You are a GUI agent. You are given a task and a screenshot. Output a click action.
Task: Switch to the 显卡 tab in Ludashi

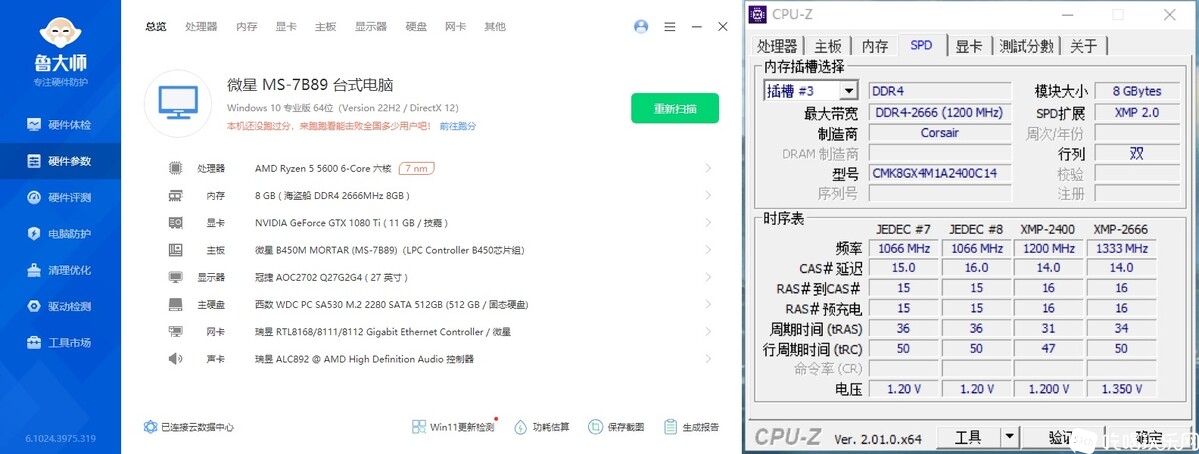pyautogui.click(x=286, y=27)
